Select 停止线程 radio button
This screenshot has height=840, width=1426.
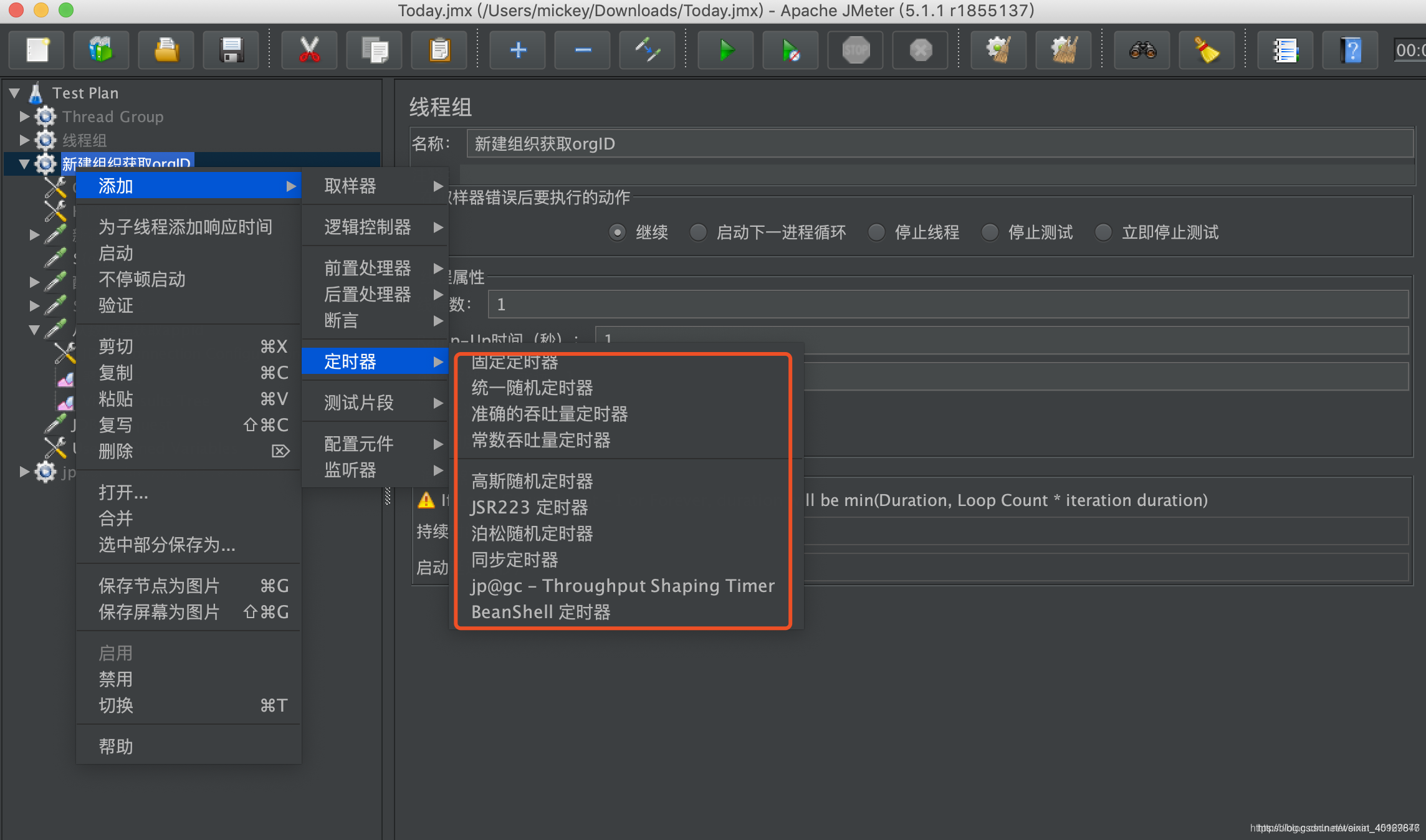tap(876, 232)
